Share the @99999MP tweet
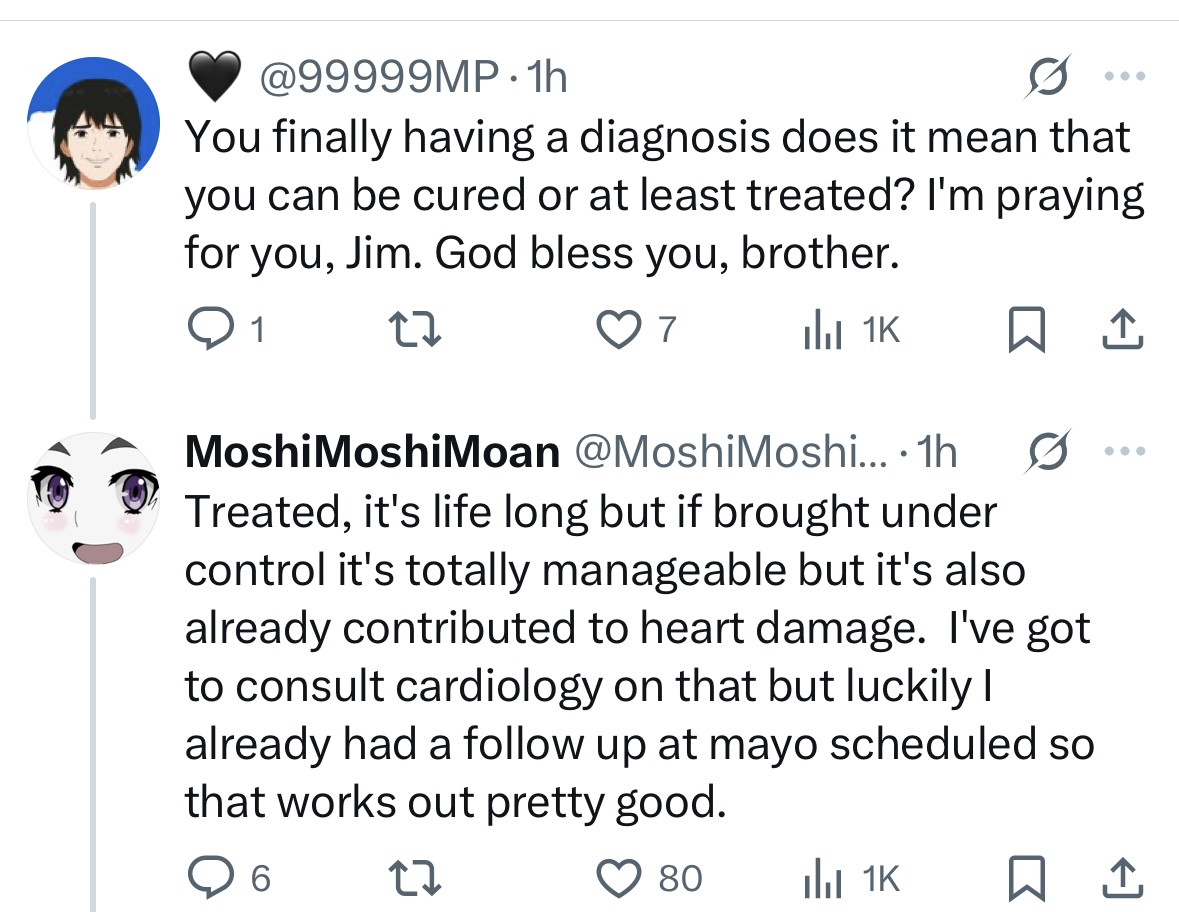 point(1123,329)
